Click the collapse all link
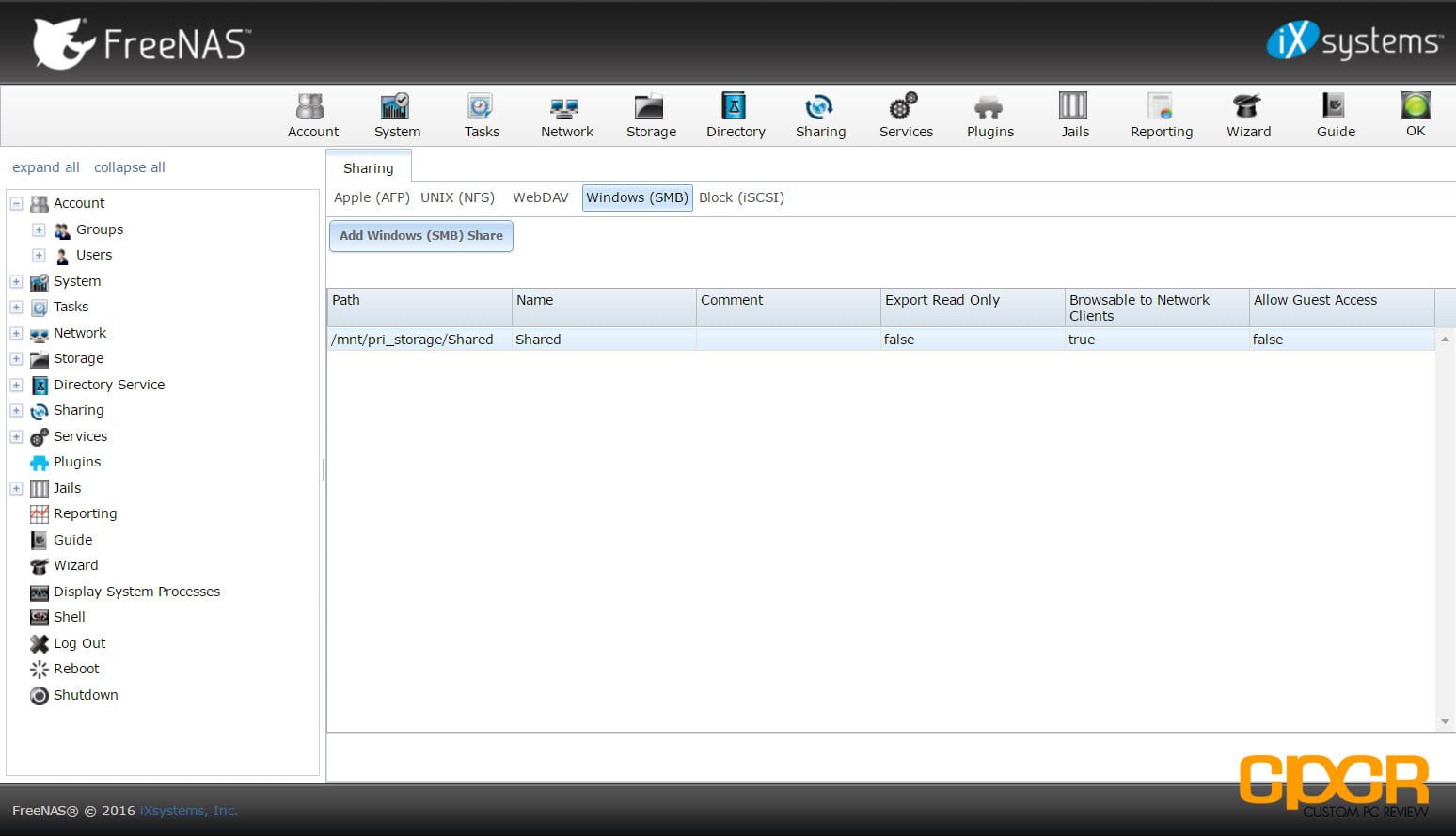1456x837 pixels. [x=129, y=167]
